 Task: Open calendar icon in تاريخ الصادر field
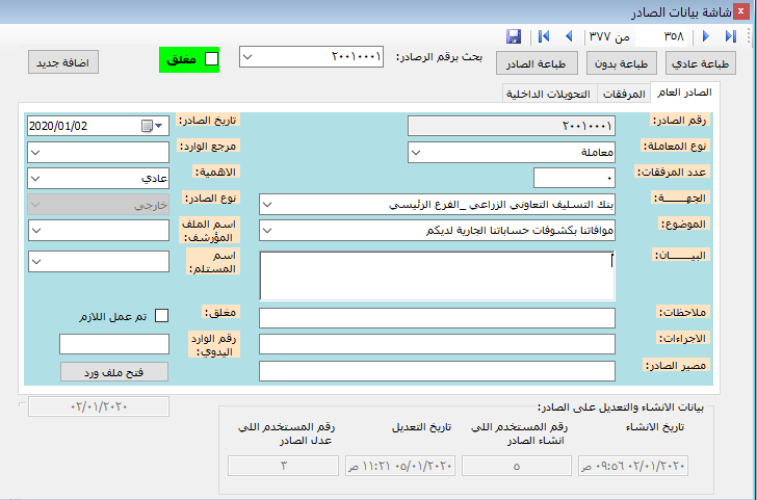[147, 126]
